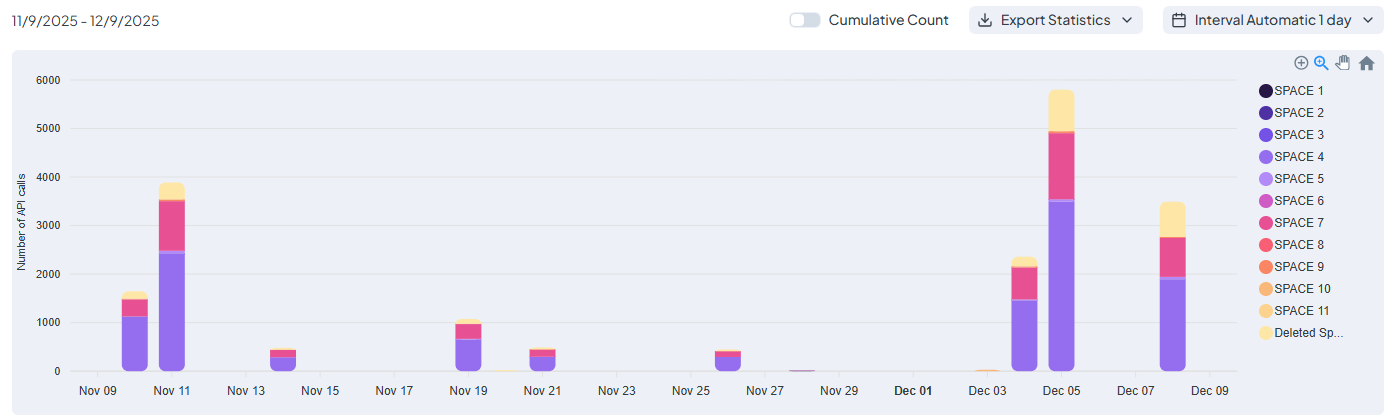Toggle SPACE 4 series visibility in legend
1396x417 pixels.
1299,157
